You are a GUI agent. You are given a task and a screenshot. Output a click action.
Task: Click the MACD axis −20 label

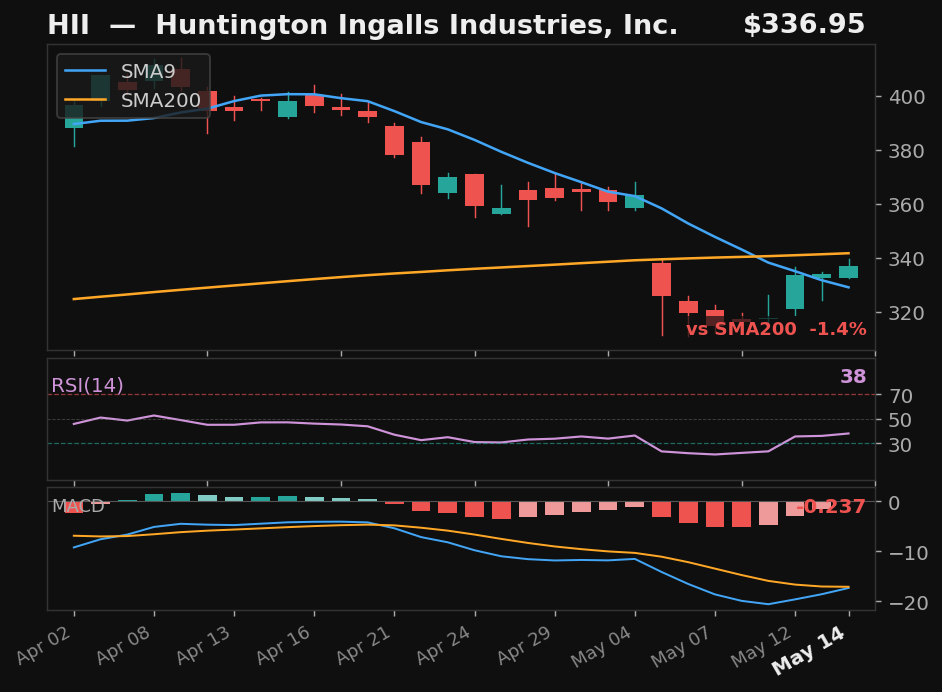(x=908, y=603)
